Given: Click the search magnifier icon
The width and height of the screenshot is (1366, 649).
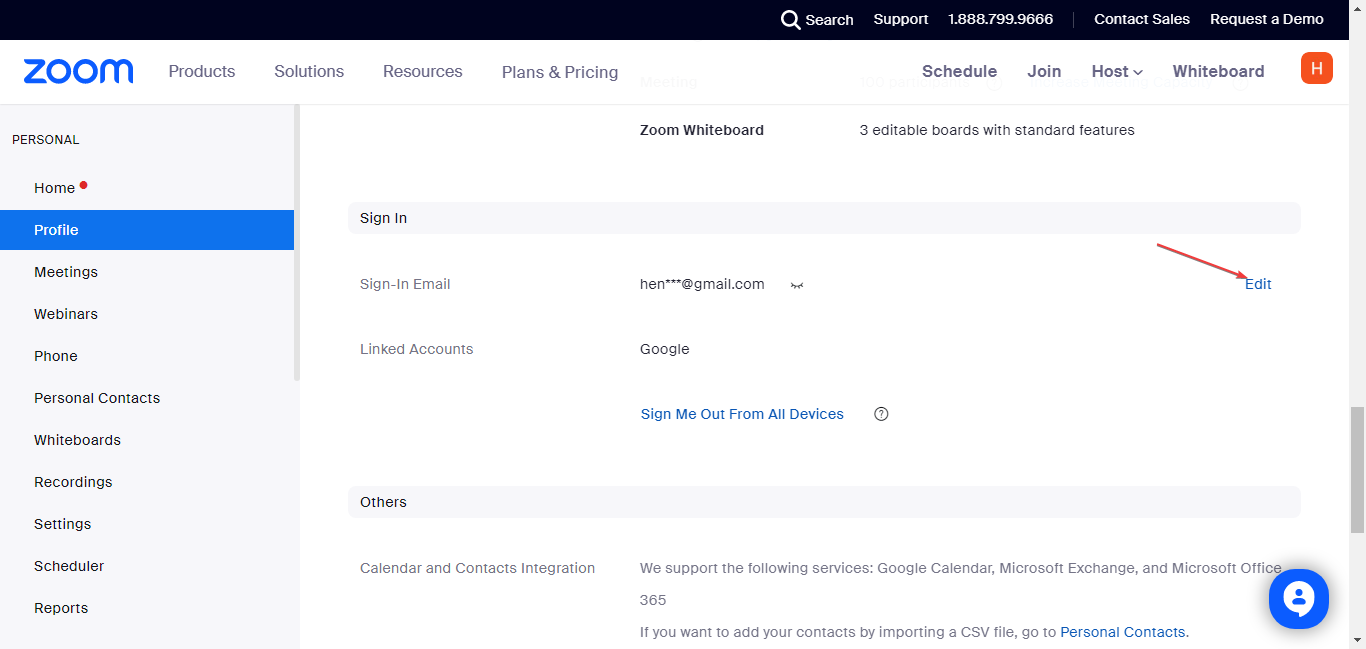Looking at the screenshot, I should point(791,20).
